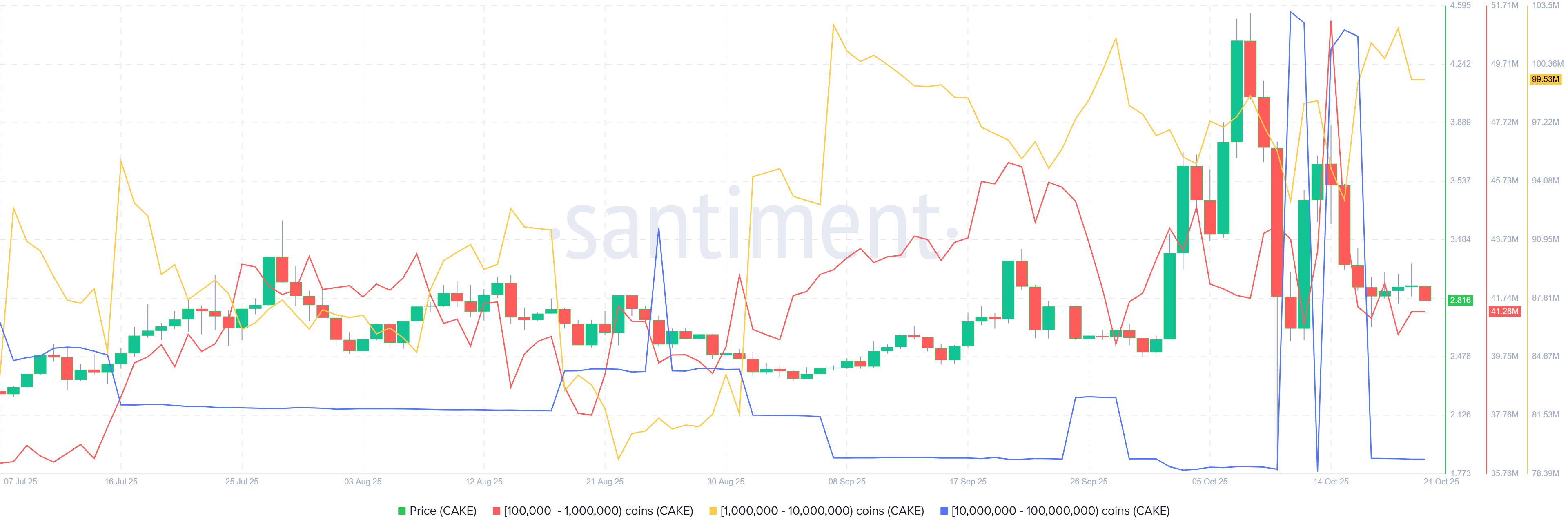Screen dimensions: 1568x531
Task: Click the red 41.28M value badge
Action: [x=1504, y=311]
